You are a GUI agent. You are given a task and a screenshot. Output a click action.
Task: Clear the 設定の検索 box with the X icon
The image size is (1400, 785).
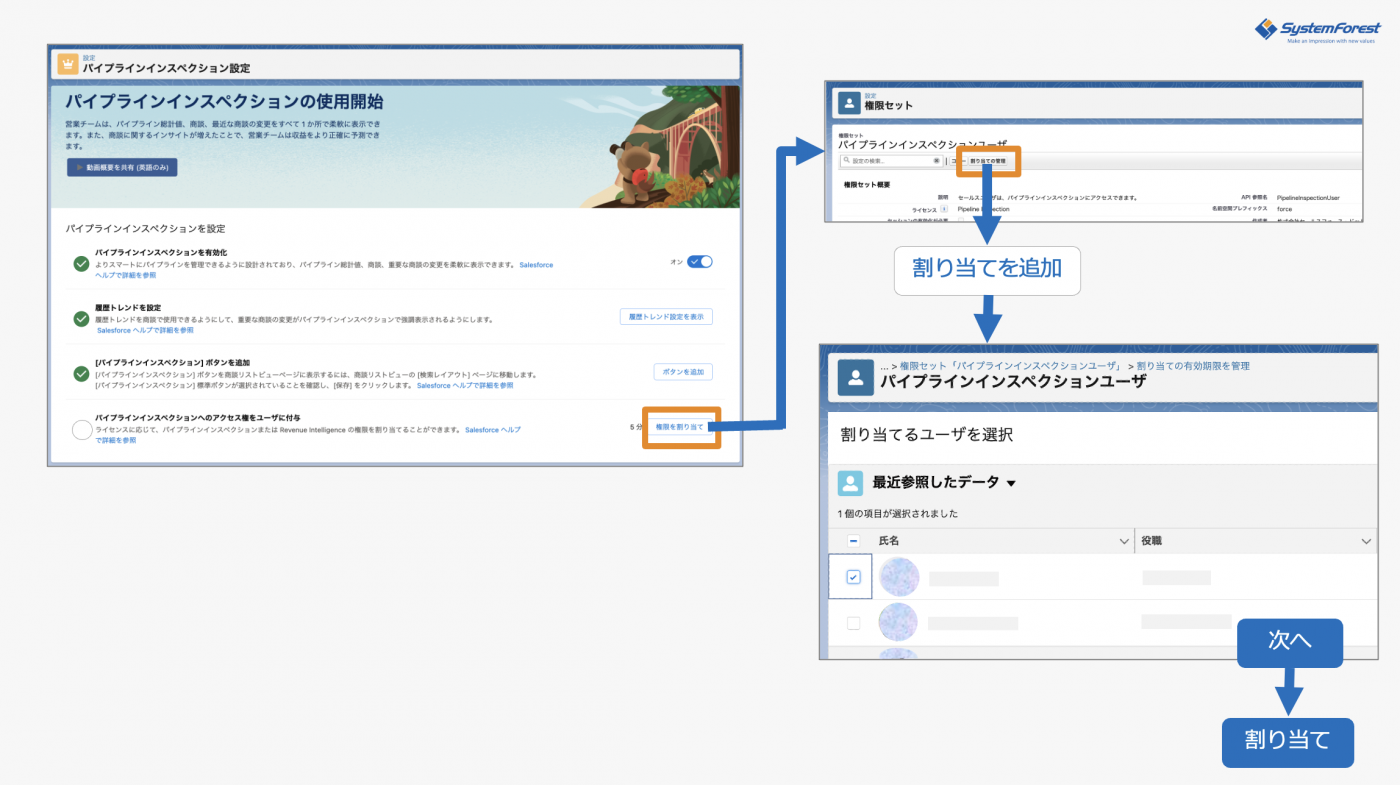coord(937,160)
